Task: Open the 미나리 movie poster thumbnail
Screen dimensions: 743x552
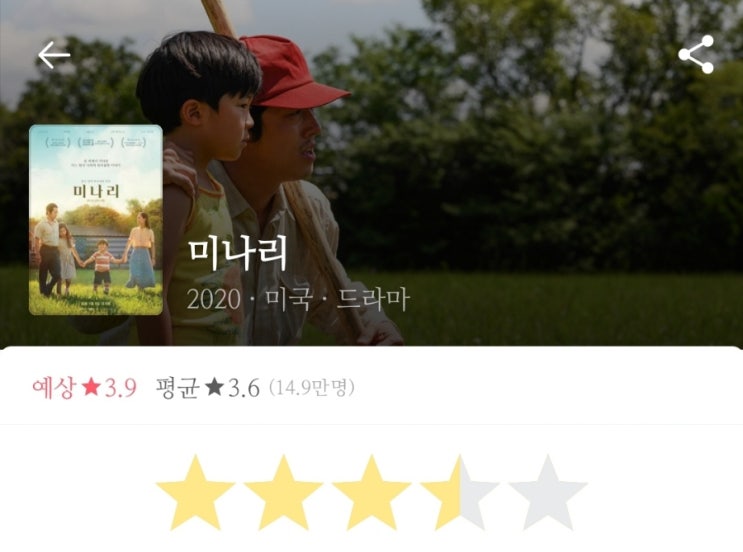Action: click(x=96, y=220)
